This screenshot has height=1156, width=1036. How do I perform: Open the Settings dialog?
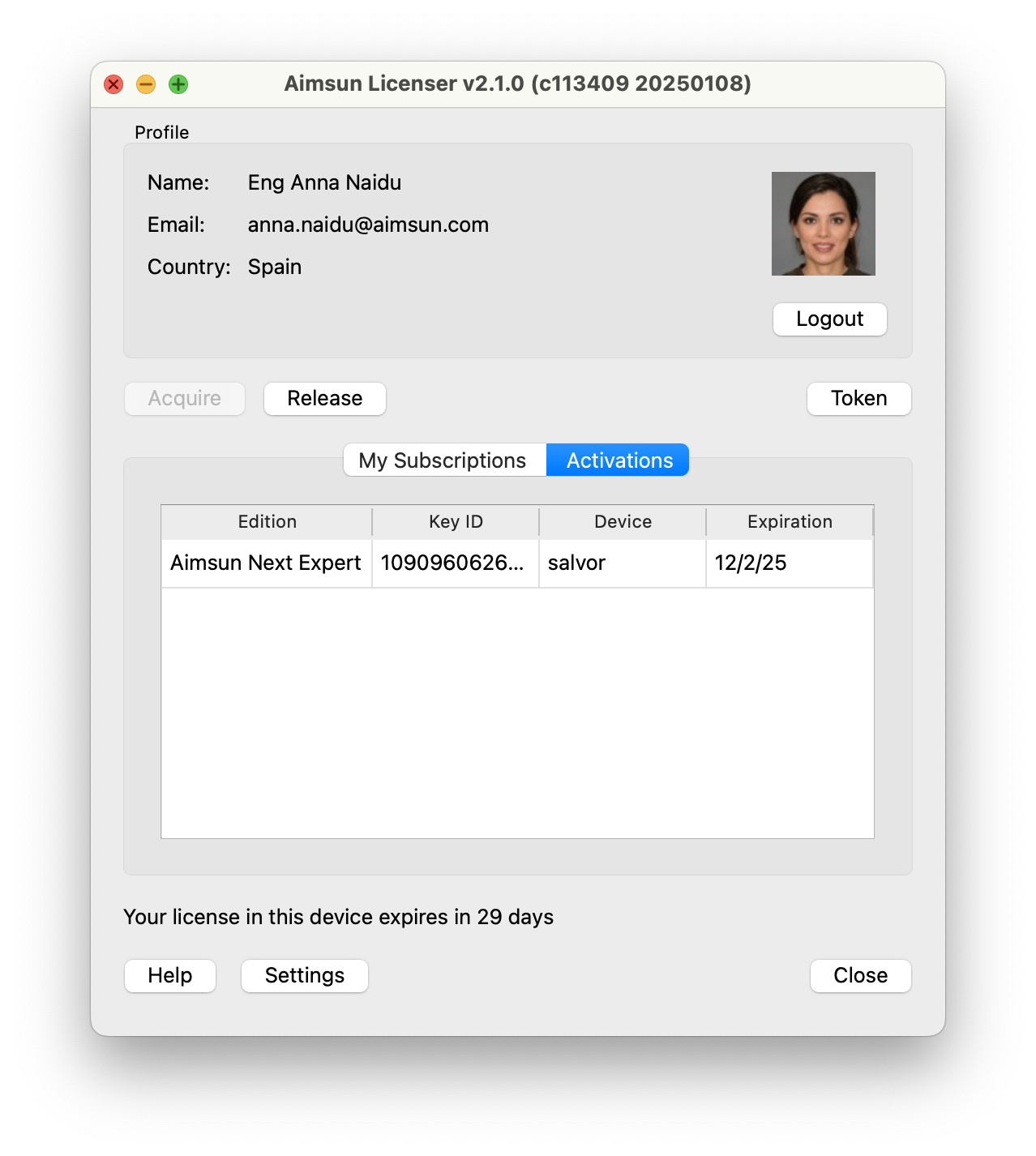pos(304,975)
